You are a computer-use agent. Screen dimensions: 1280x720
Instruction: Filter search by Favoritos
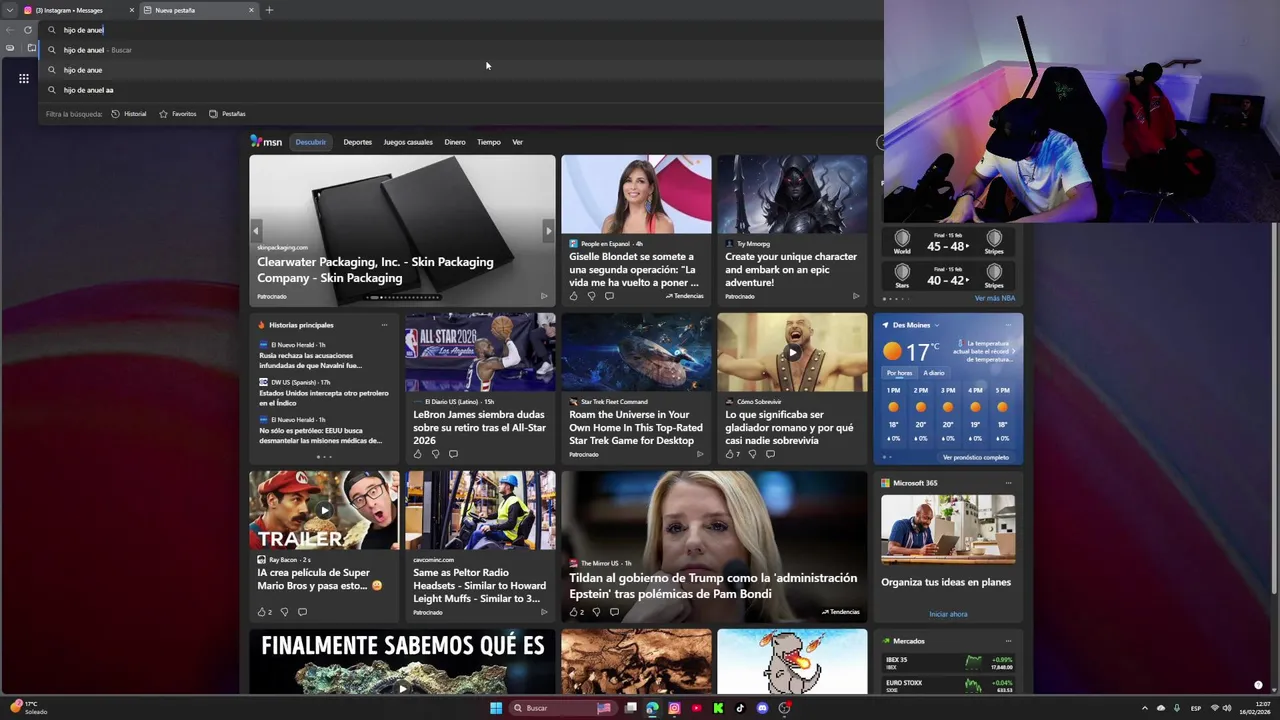(x=178, y=114)
